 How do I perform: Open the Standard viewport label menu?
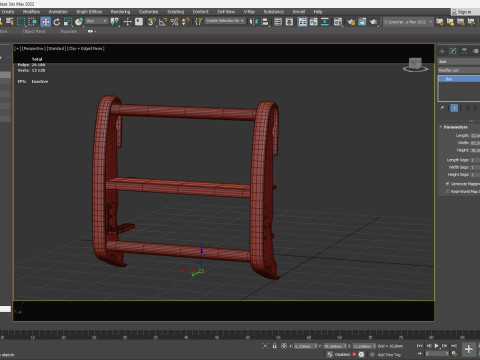coord(56,49)
